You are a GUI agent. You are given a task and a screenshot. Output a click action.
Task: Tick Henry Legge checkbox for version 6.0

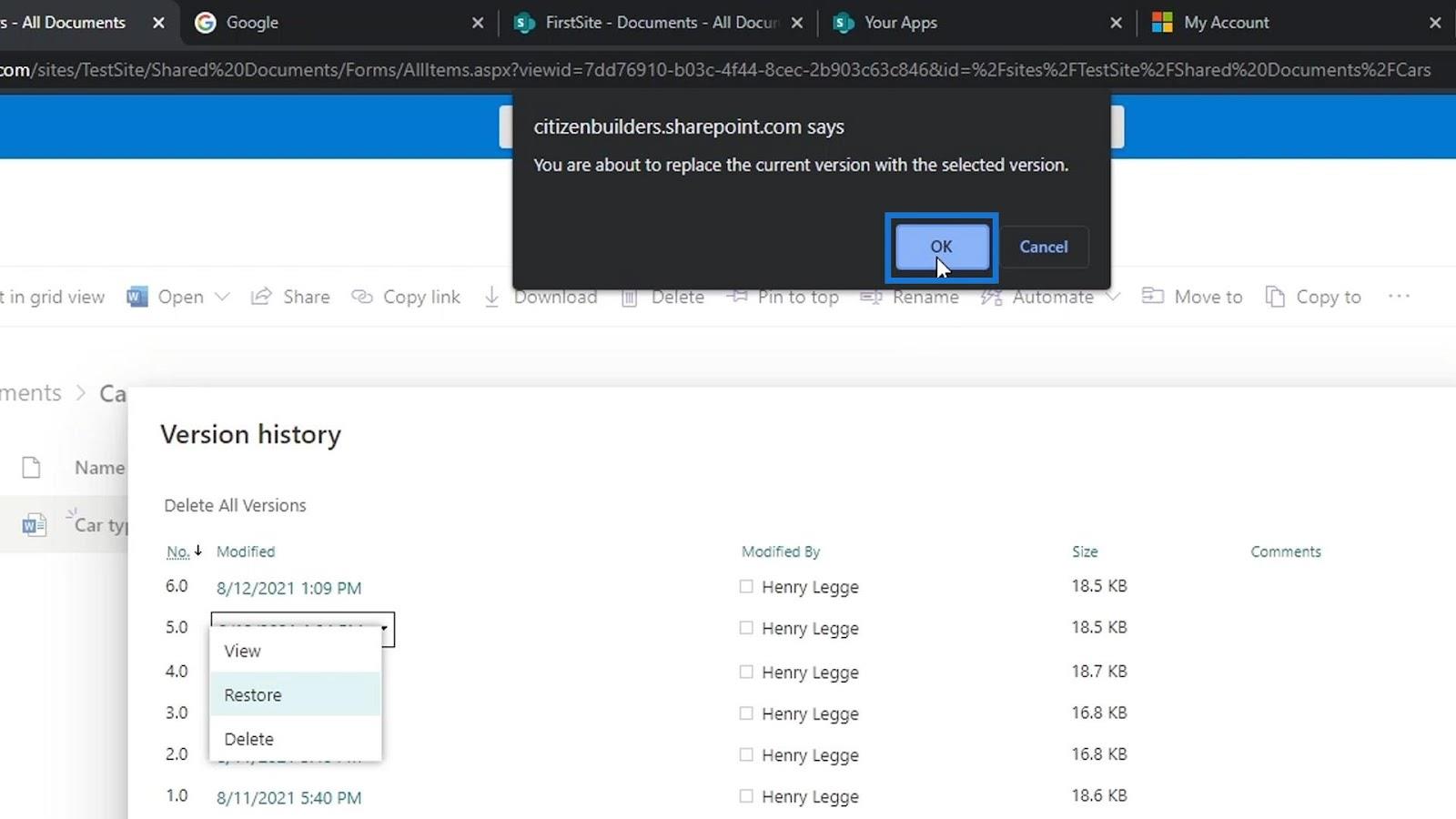(746, 587)
